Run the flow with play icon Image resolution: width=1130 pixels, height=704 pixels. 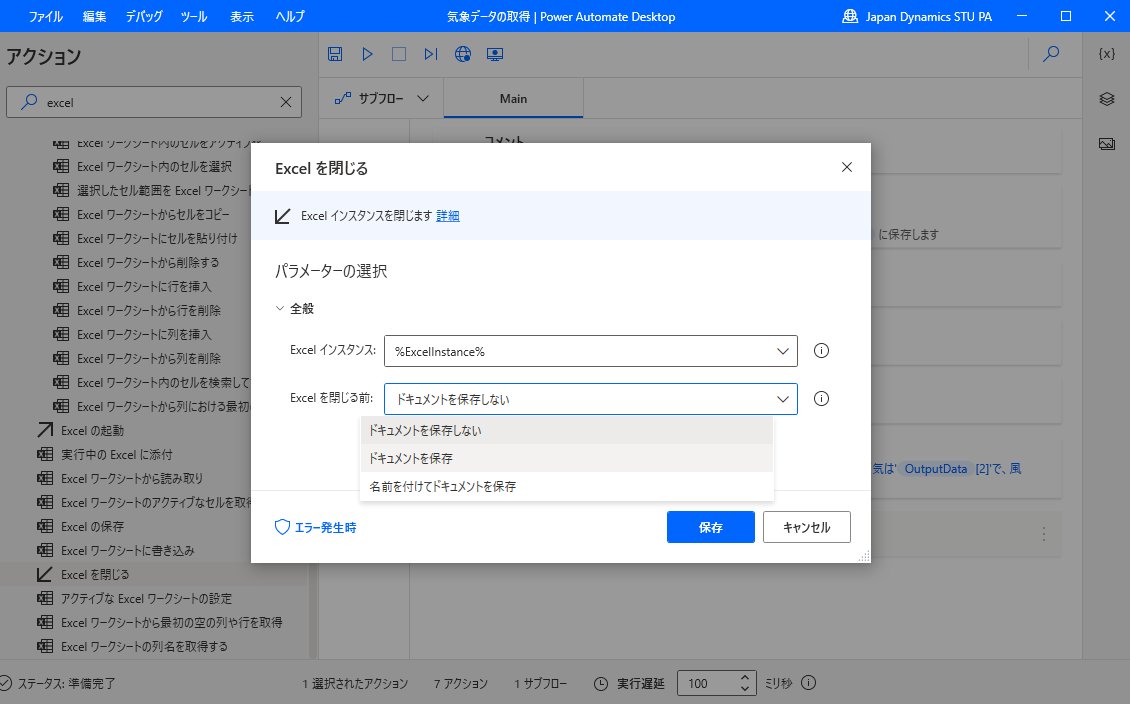368,54
